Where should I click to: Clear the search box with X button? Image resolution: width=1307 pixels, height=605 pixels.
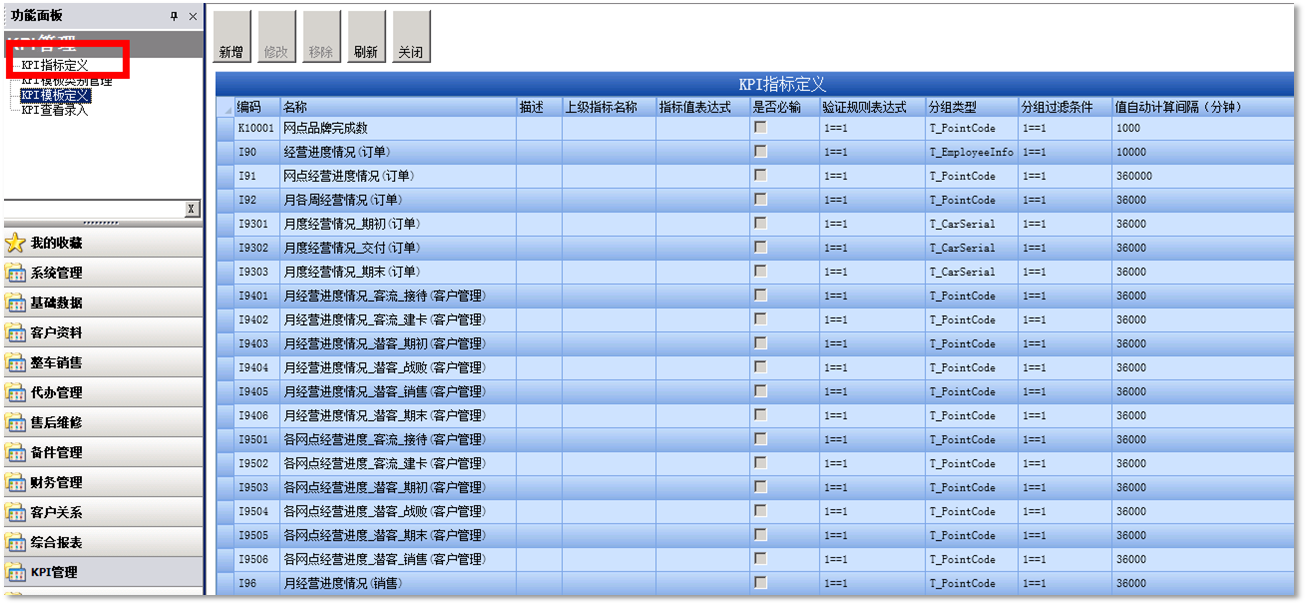(192, 209)
